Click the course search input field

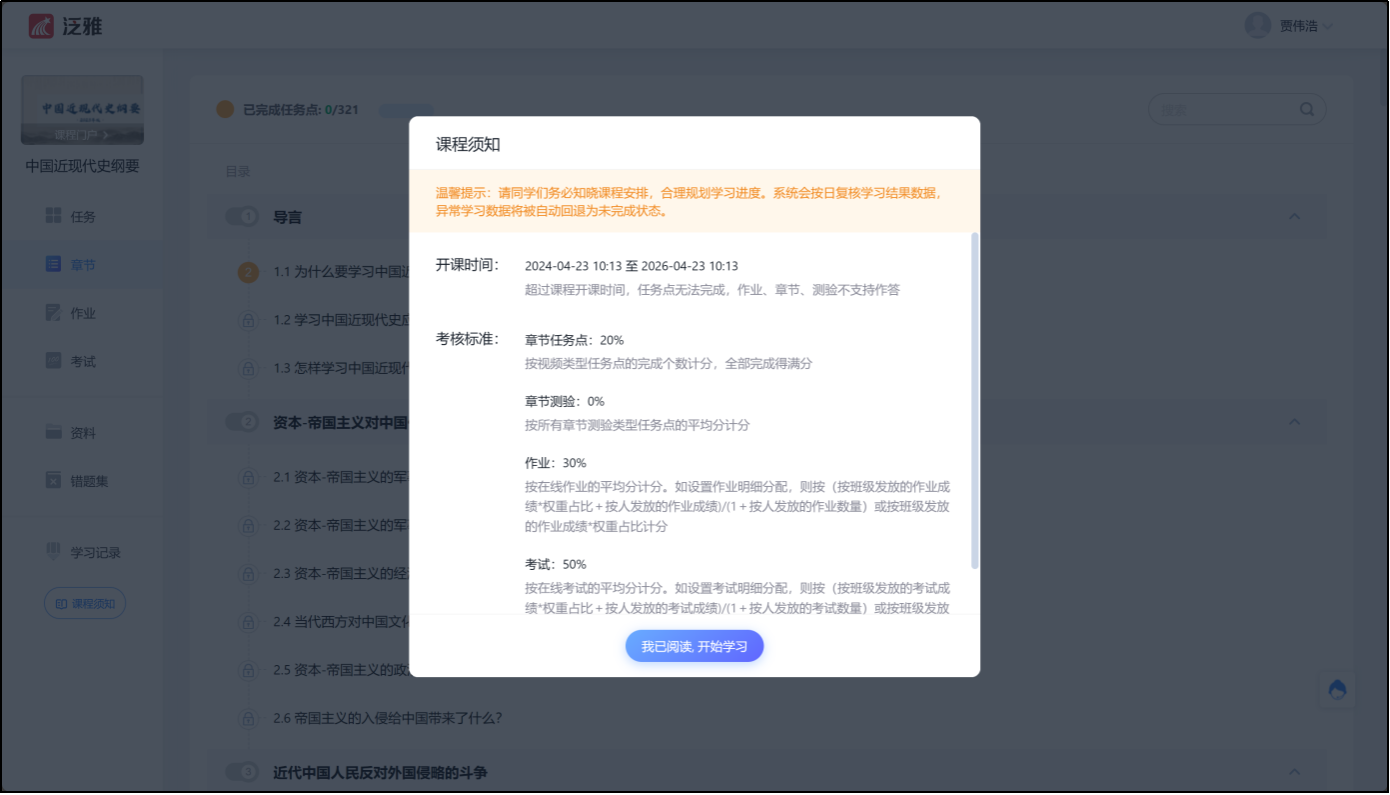[x=1225, y=110]
